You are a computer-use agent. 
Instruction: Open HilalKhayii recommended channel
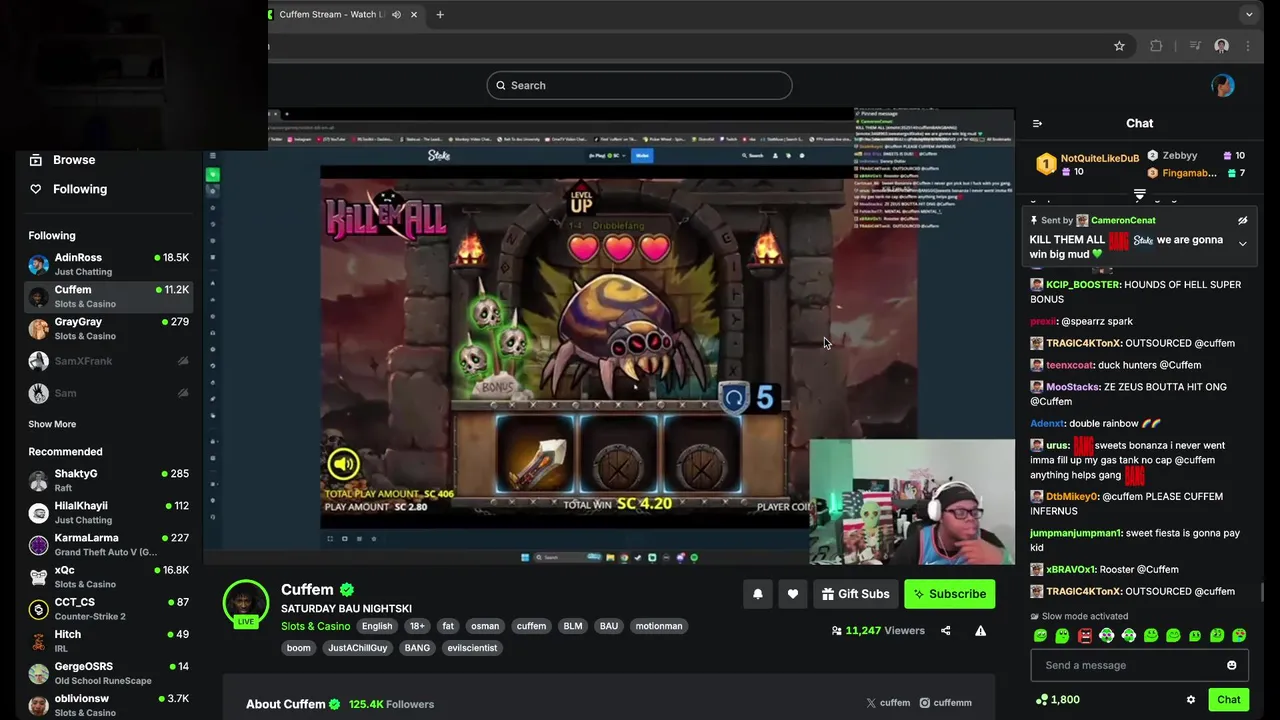(x=108, y=512)
